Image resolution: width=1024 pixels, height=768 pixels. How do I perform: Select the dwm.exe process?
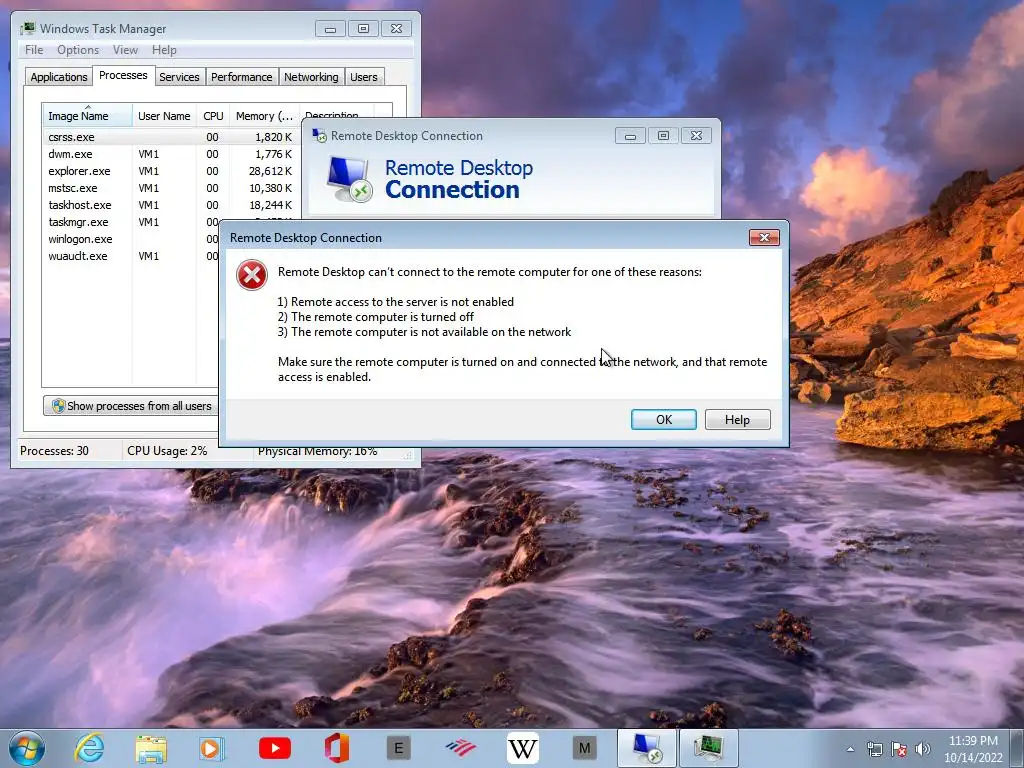pyautogui.click(x=171, y=154)
